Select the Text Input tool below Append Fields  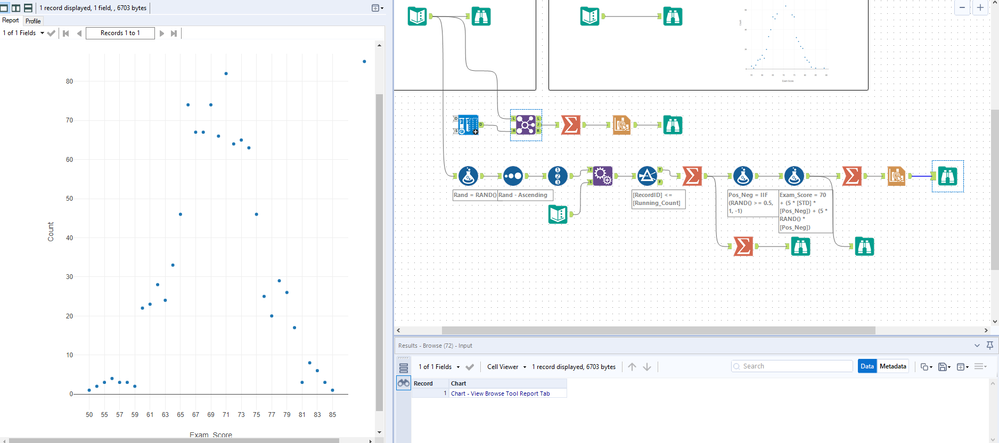click(x=558, y=214)
